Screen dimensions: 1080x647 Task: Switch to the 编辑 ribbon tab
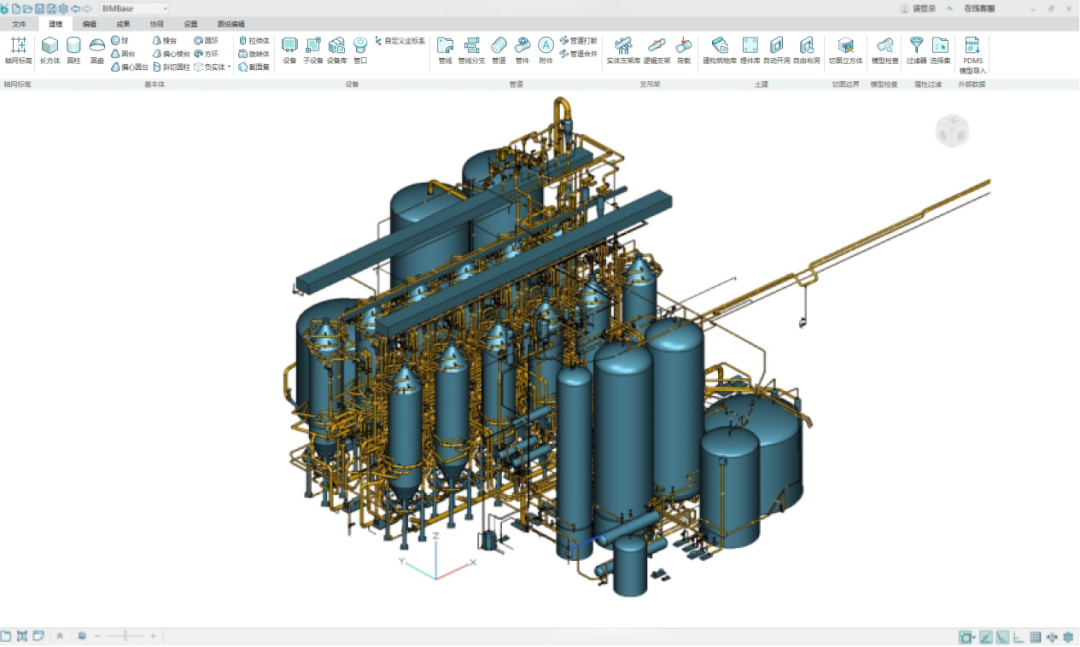click(90, 23)
